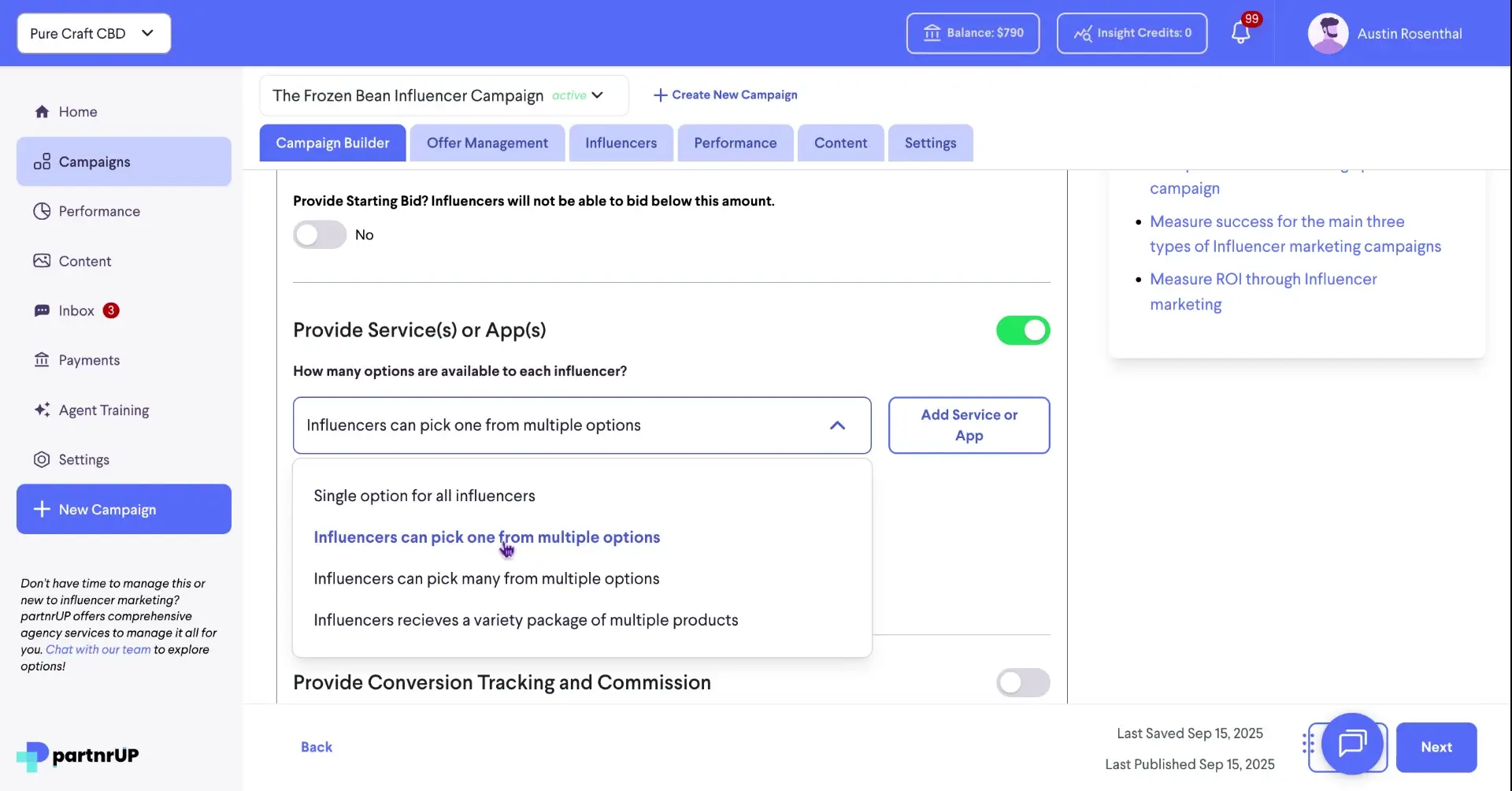The image size is (1512, 791).
Task: Open the chat bubble in the corner
Action: click(1352, 745)
